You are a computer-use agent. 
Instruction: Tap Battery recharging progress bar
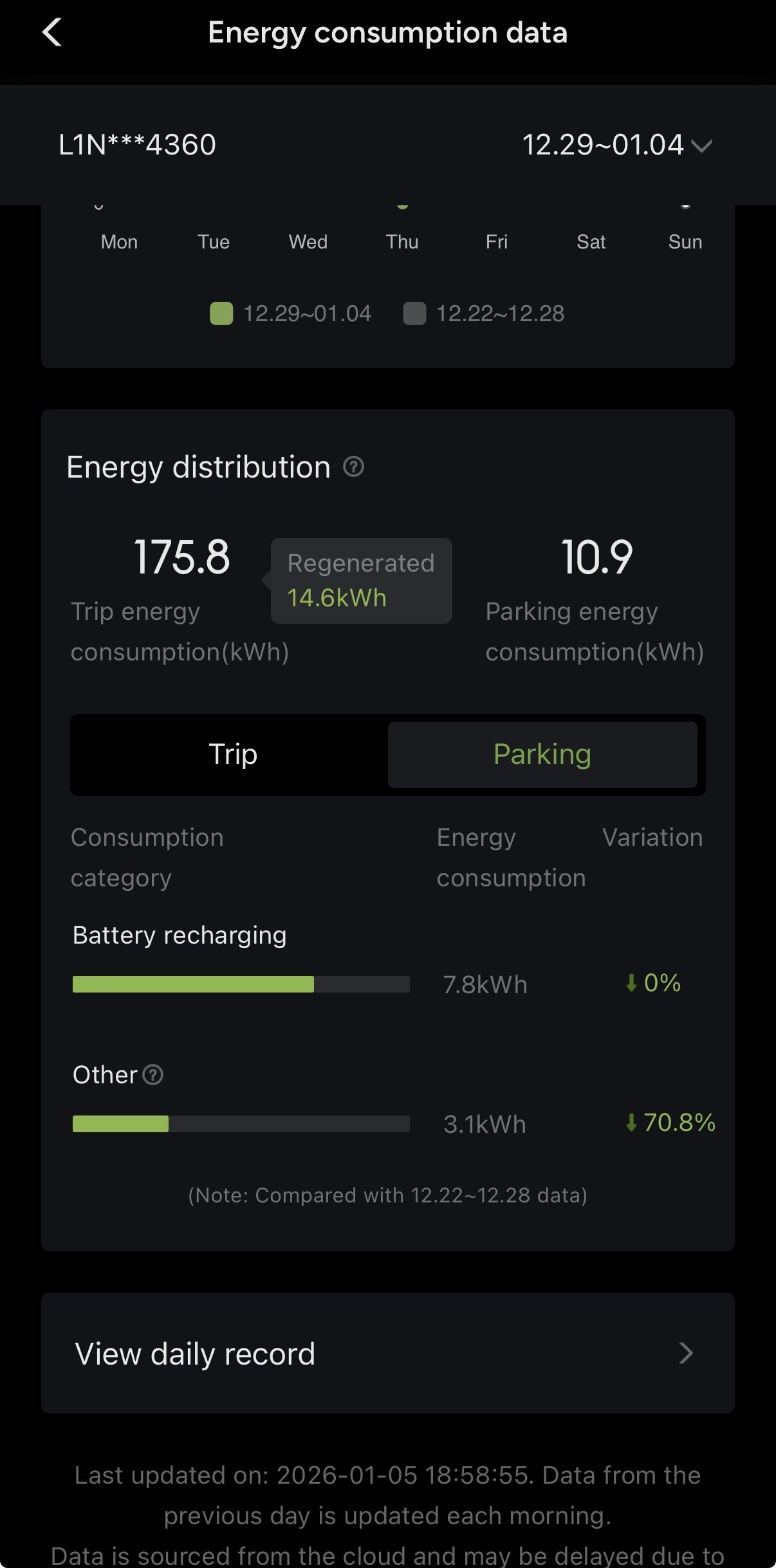(x=241, y=984)
